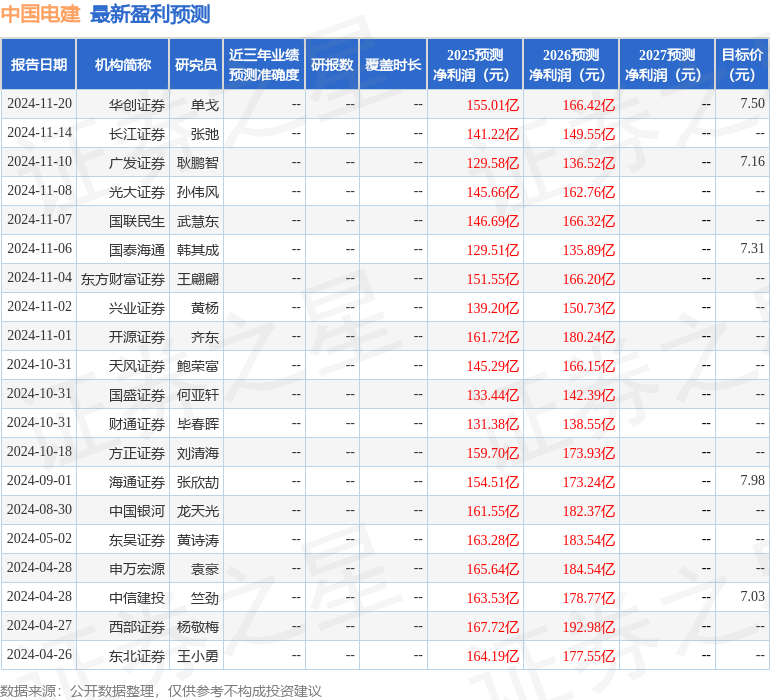Click the 141.22亿 profit value

(493, 134)
